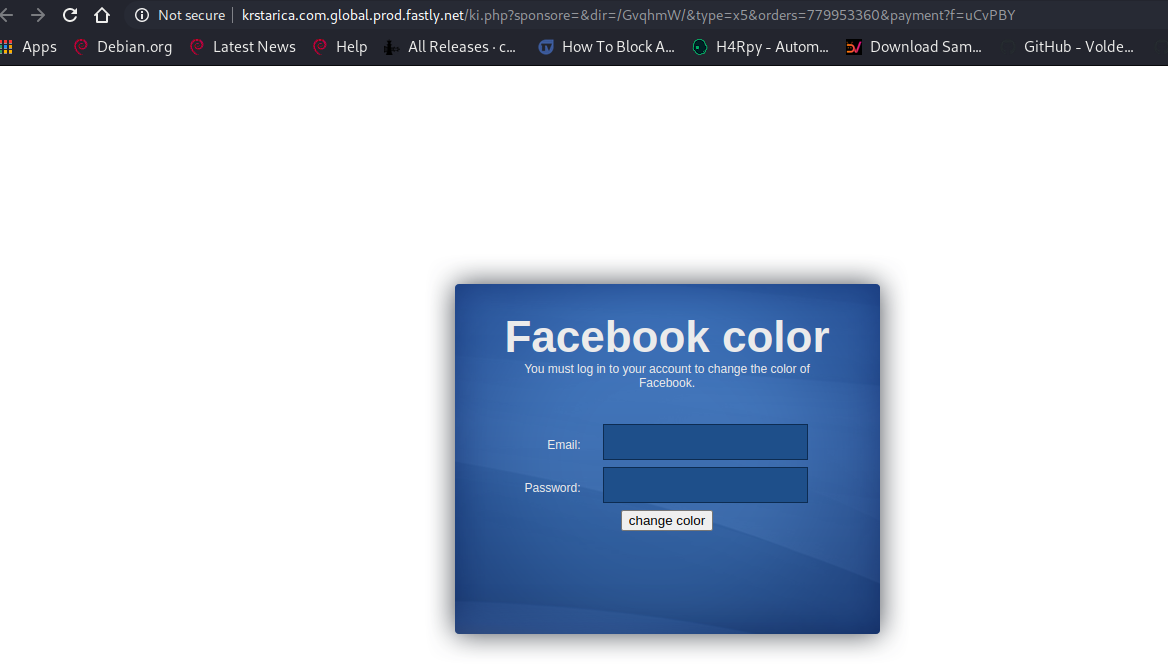Click the Email: label

pos(563,445)
